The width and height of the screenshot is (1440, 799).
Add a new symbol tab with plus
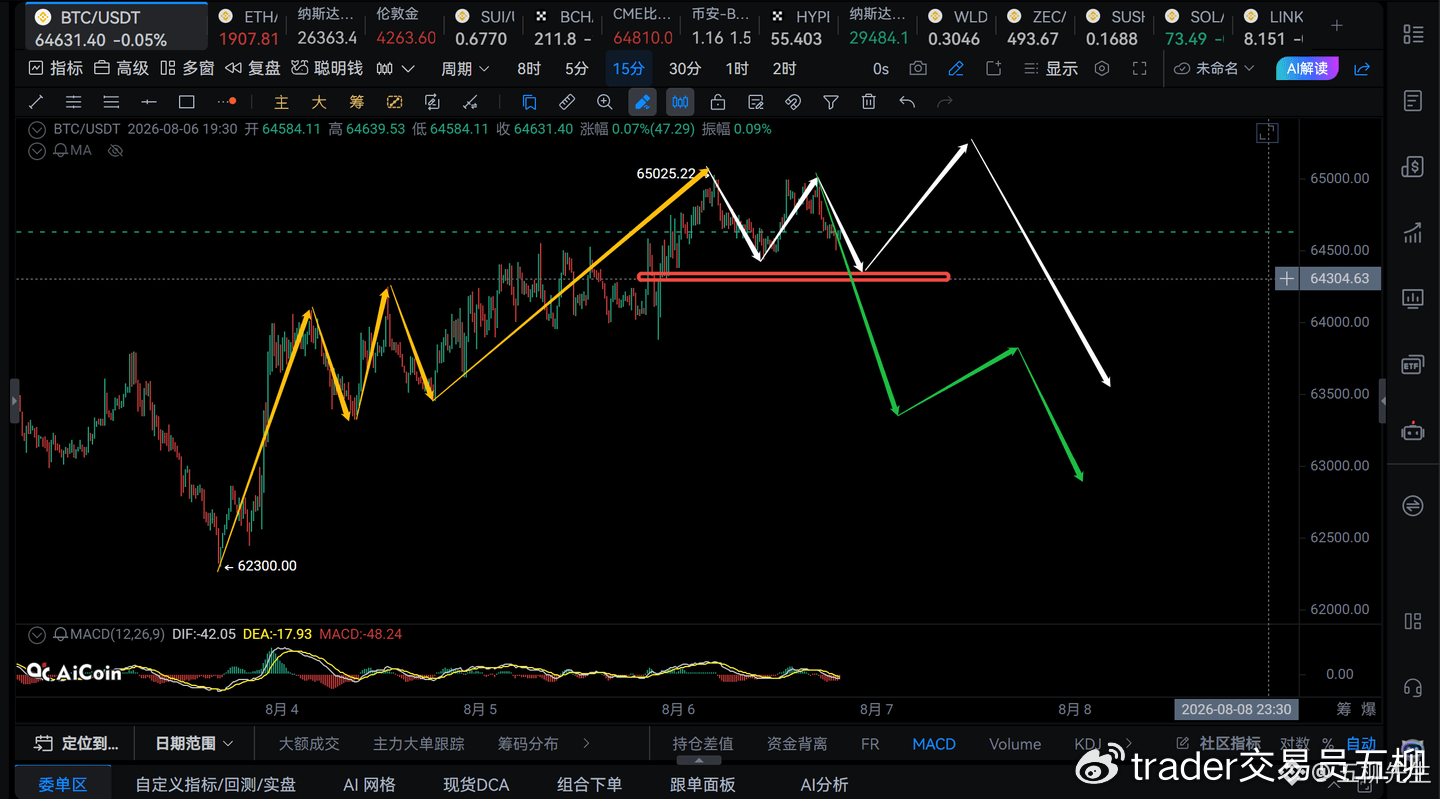[x=1337, y=24]
